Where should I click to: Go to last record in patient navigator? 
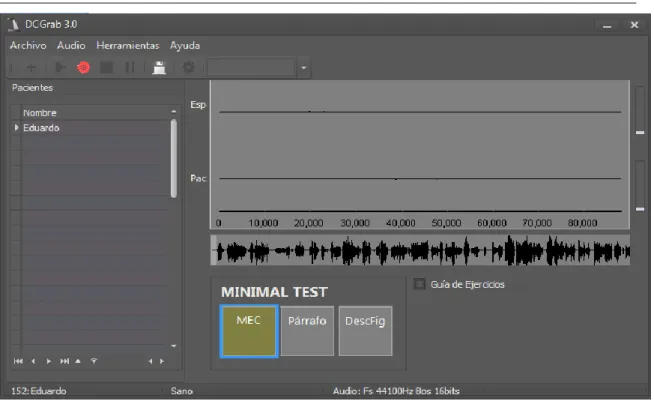(x=65, y=361)
